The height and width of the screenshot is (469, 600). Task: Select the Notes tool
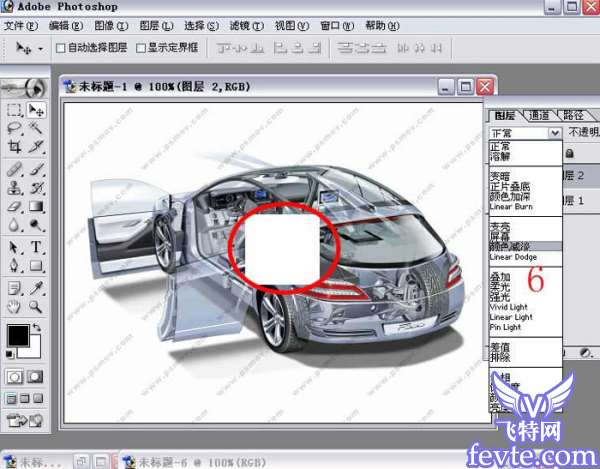[15, 288]
